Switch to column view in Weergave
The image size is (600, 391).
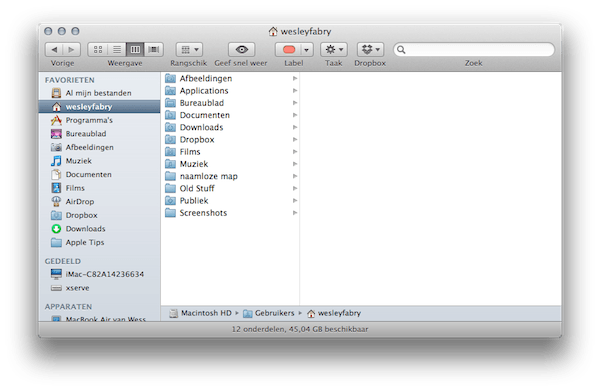click(135, 49)
